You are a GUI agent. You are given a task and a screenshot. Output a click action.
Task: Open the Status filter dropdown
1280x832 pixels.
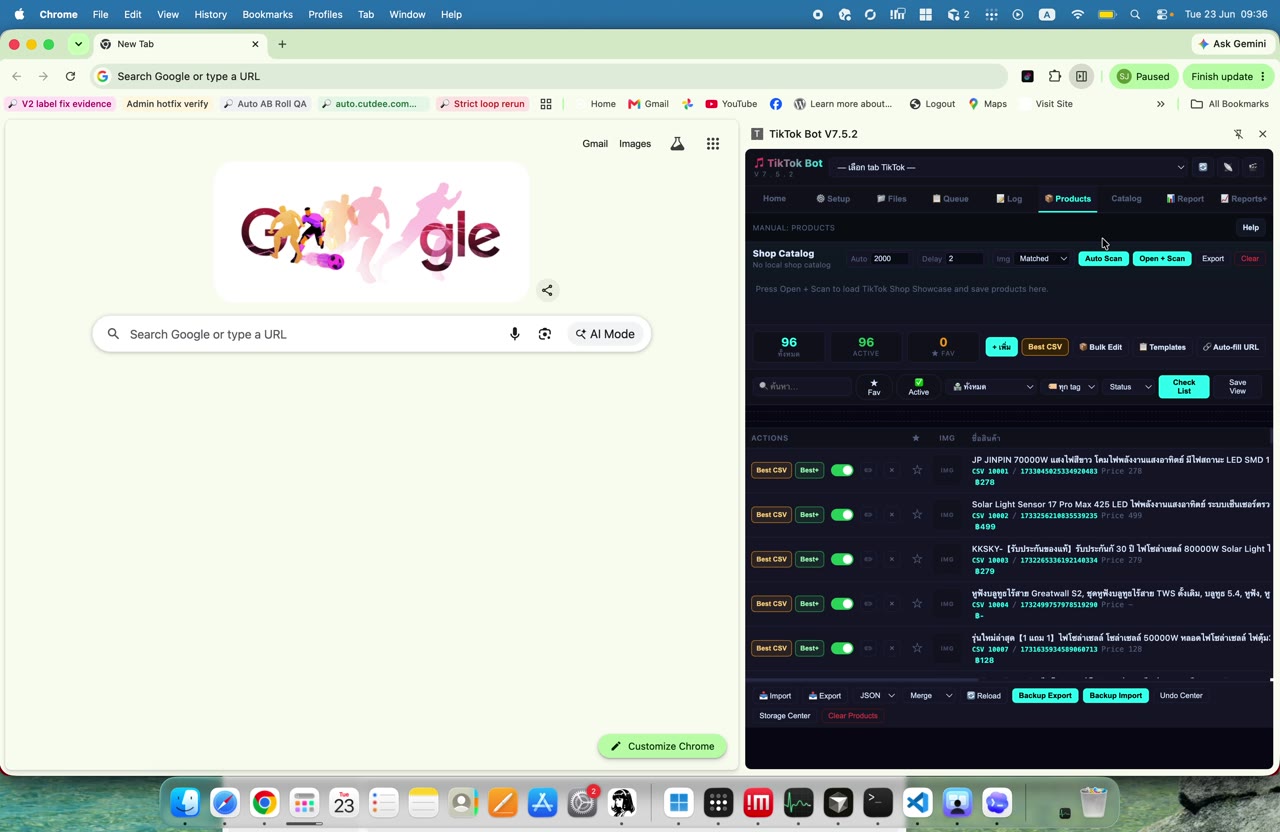coord(1130,386)
